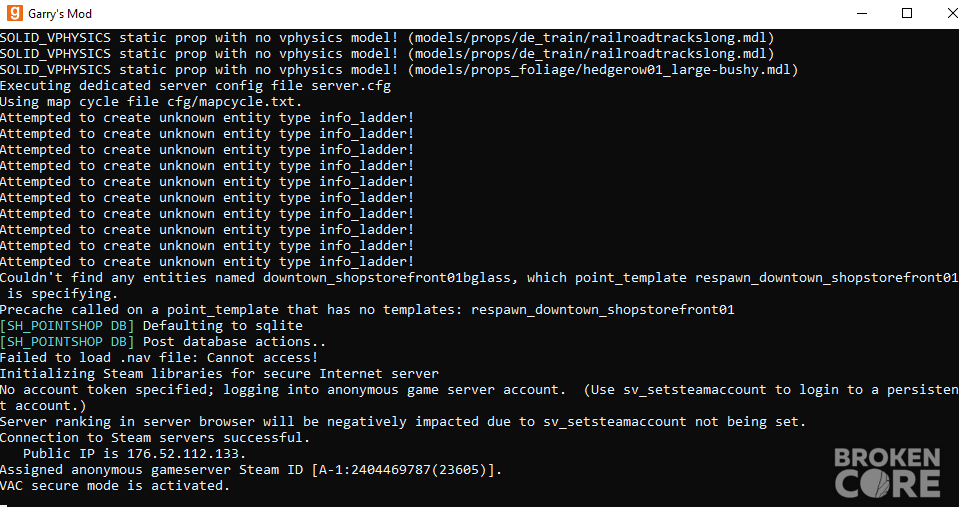Click "Public IP is 176.52.112.133." line

coord(134,454)
